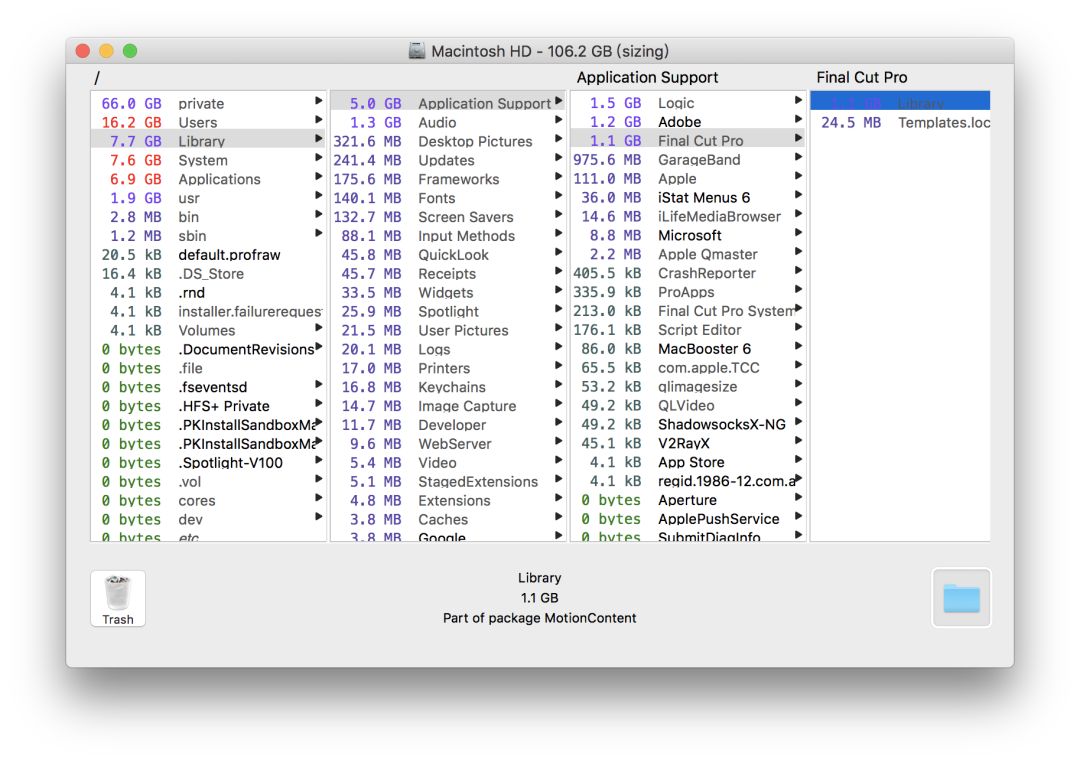
Task: Select the Audio folder row
Action: [x=448, y=123]
